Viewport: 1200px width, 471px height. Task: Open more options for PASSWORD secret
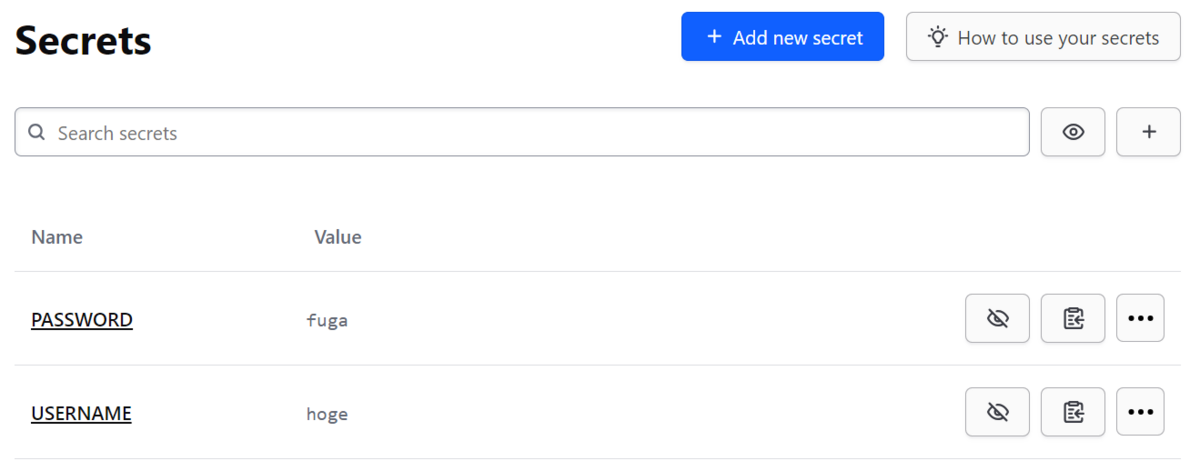tap(1140, 318)
